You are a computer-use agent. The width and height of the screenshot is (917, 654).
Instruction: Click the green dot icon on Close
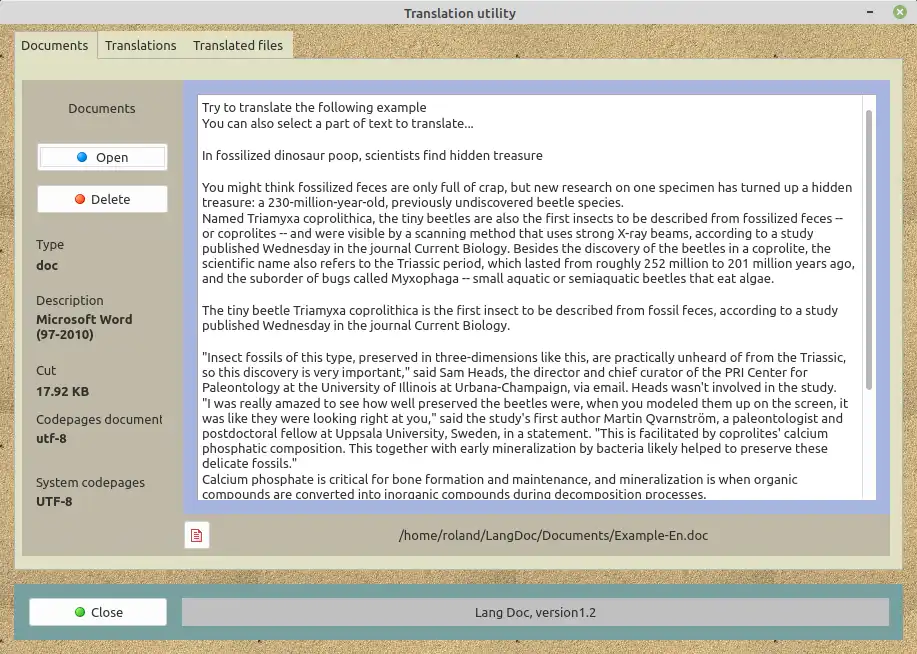[80, 612]
